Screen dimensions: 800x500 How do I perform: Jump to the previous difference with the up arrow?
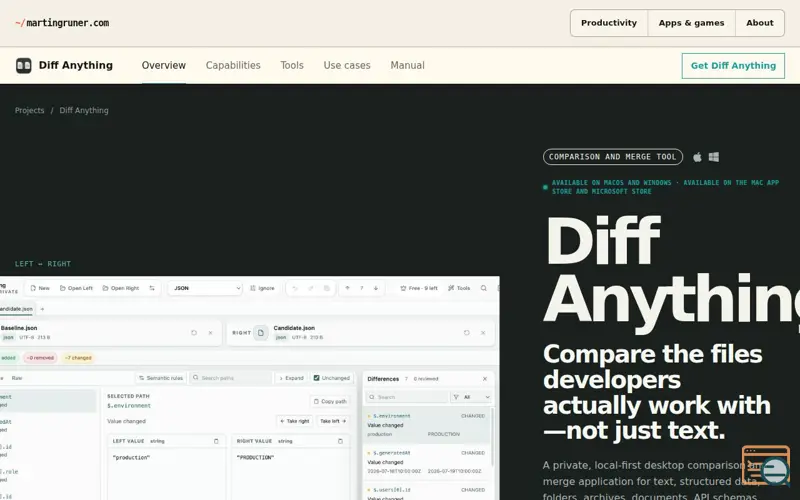(x=347, y=288)
